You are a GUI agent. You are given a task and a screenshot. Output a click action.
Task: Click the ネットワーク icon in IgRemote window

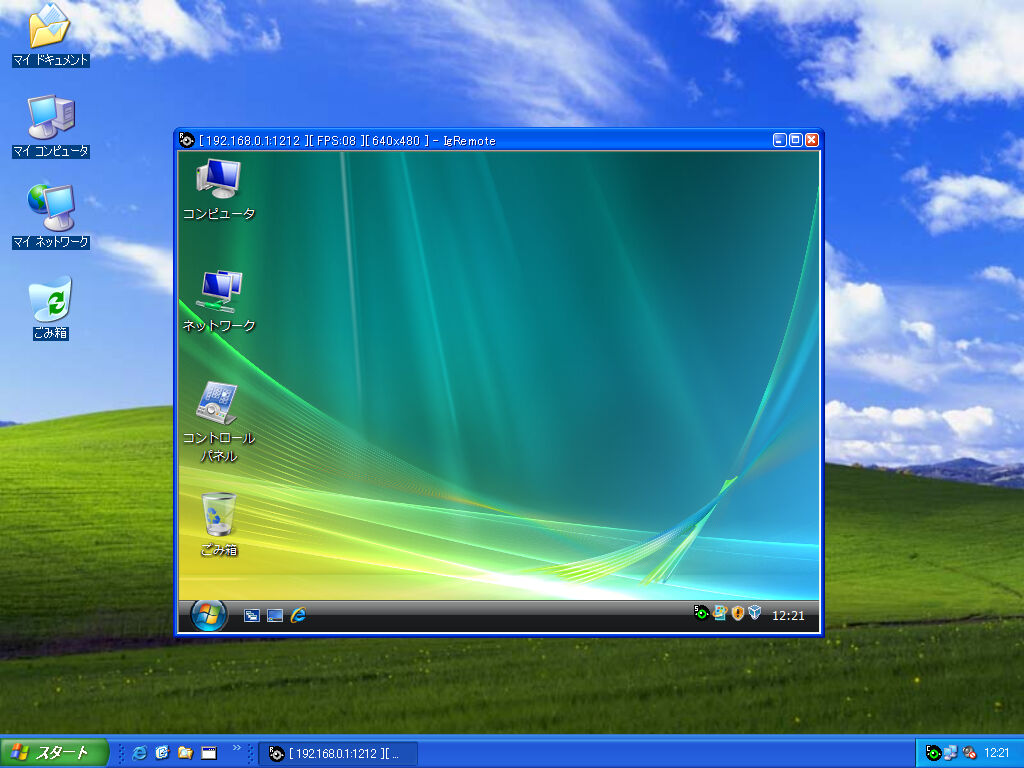click(x=219, y=301)
